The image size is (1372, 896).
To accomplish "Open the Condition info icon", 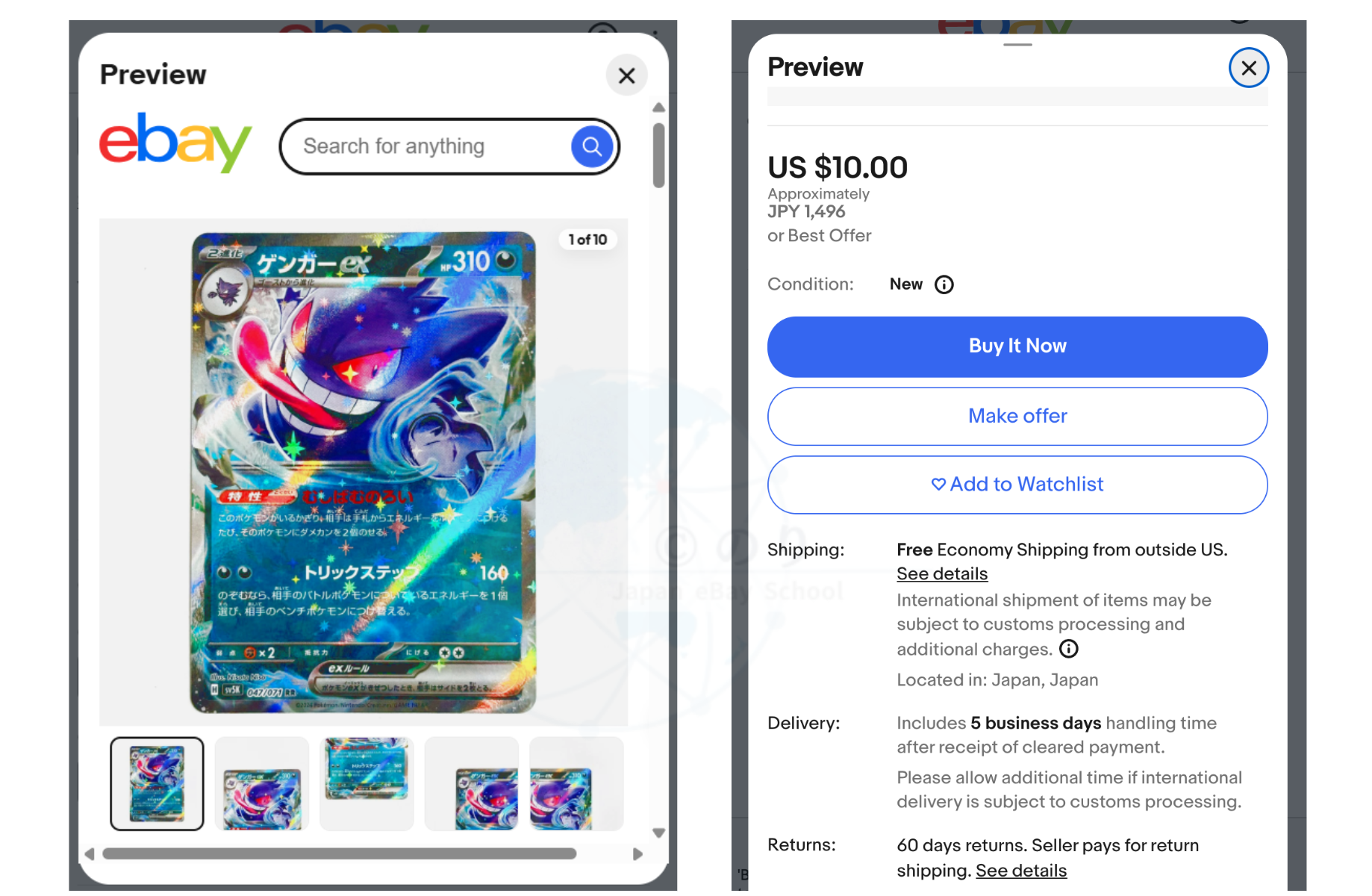I will pos(944,284).
